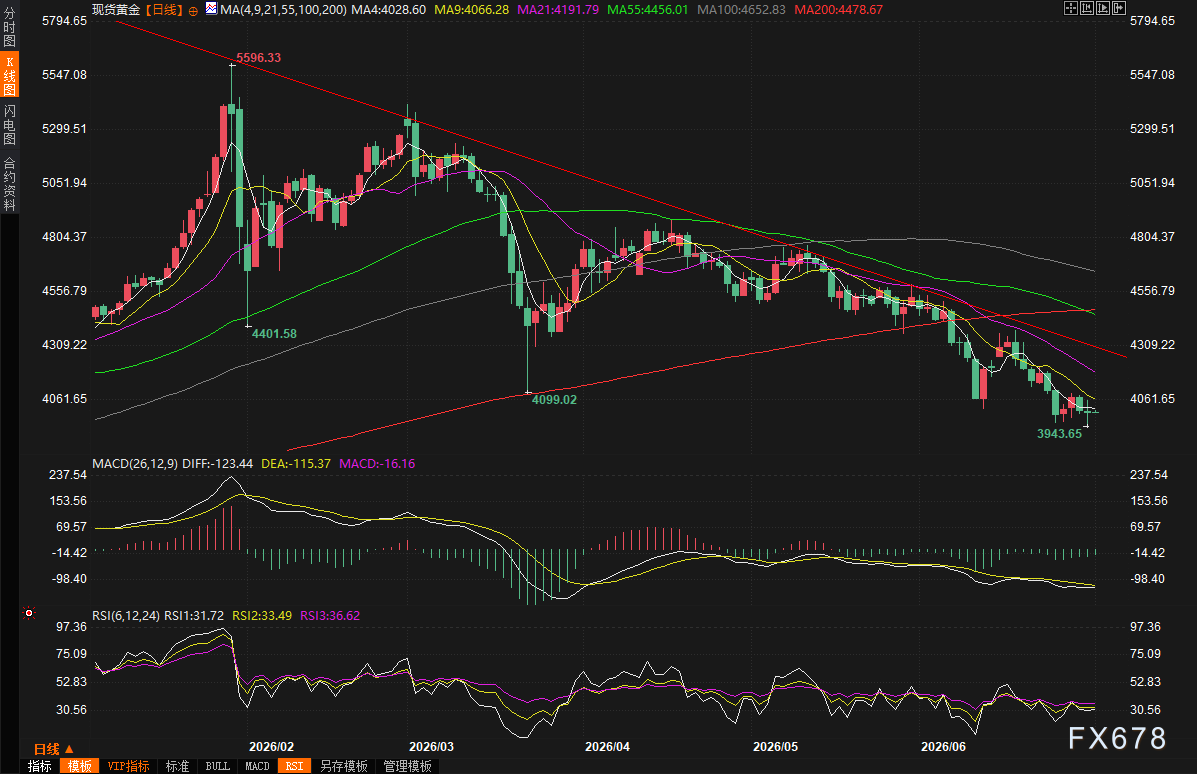Click the orange circle-plus icon beside 日线
Viewport: 1197px width, 774px height.
(193, 11)
